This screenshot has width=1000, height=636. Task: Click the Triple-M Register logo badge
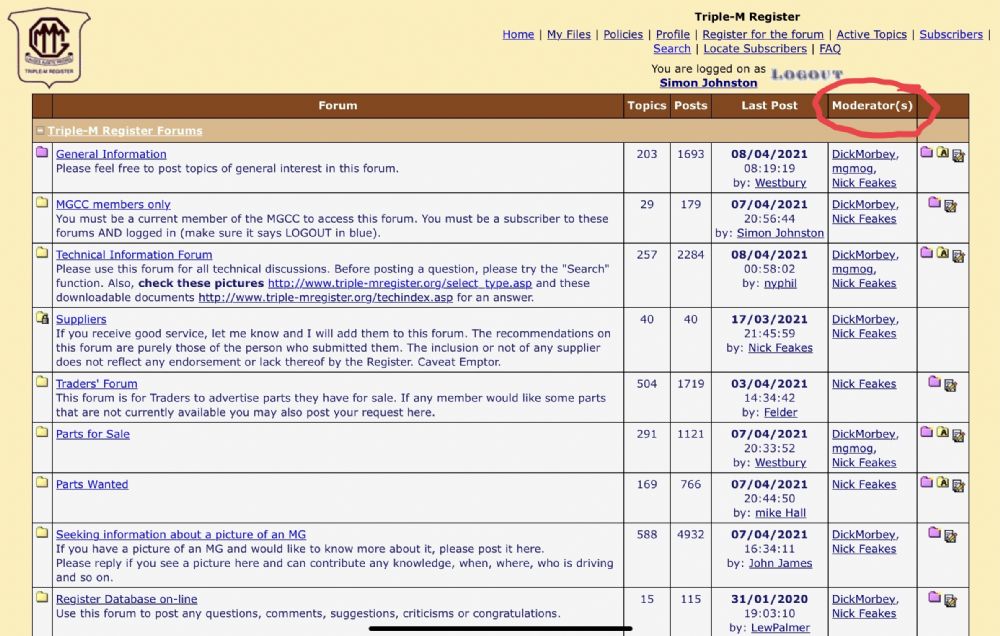[x=49, y=47]
